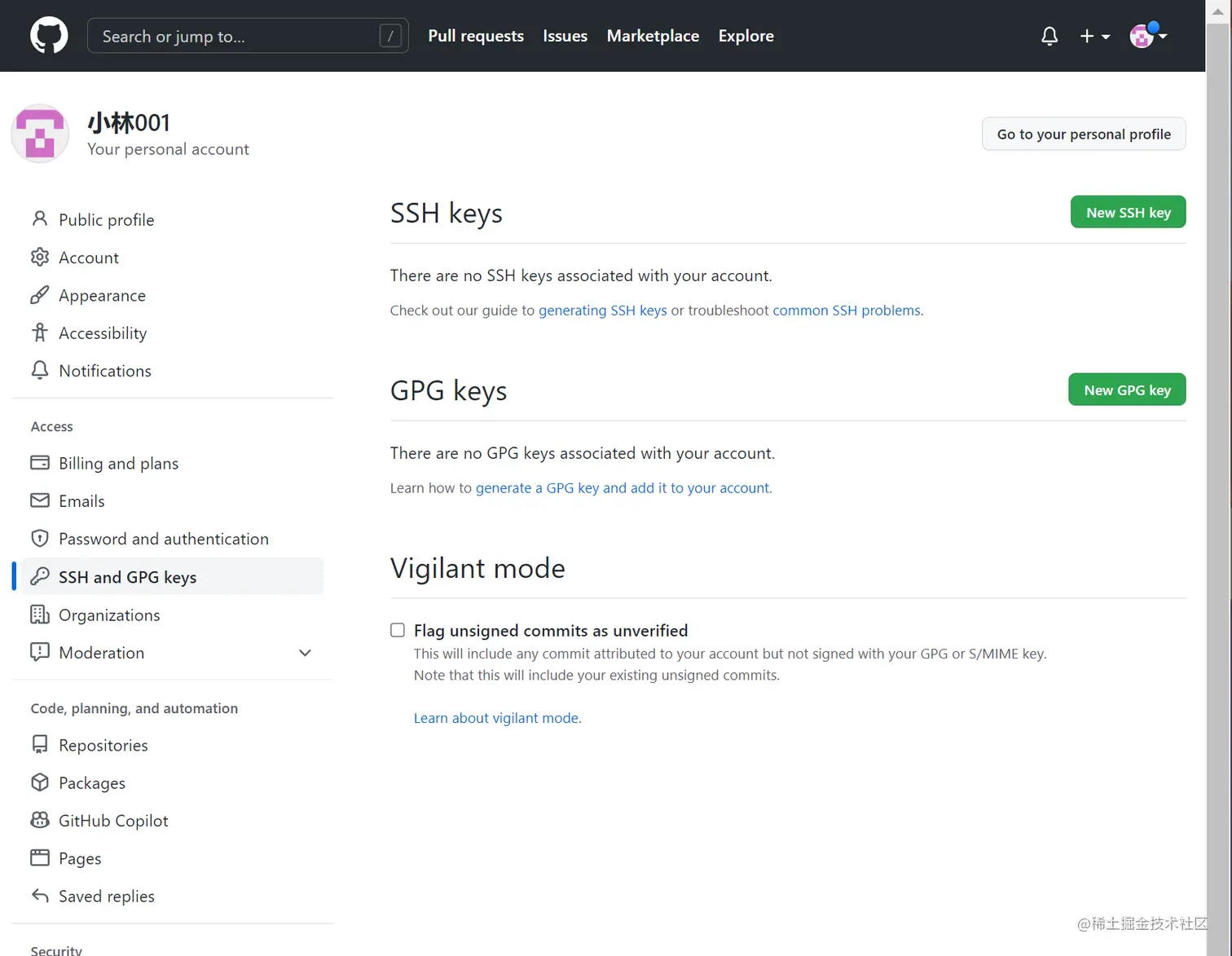Open Appearance via paintbrush icon

click(x=40, y=295)
